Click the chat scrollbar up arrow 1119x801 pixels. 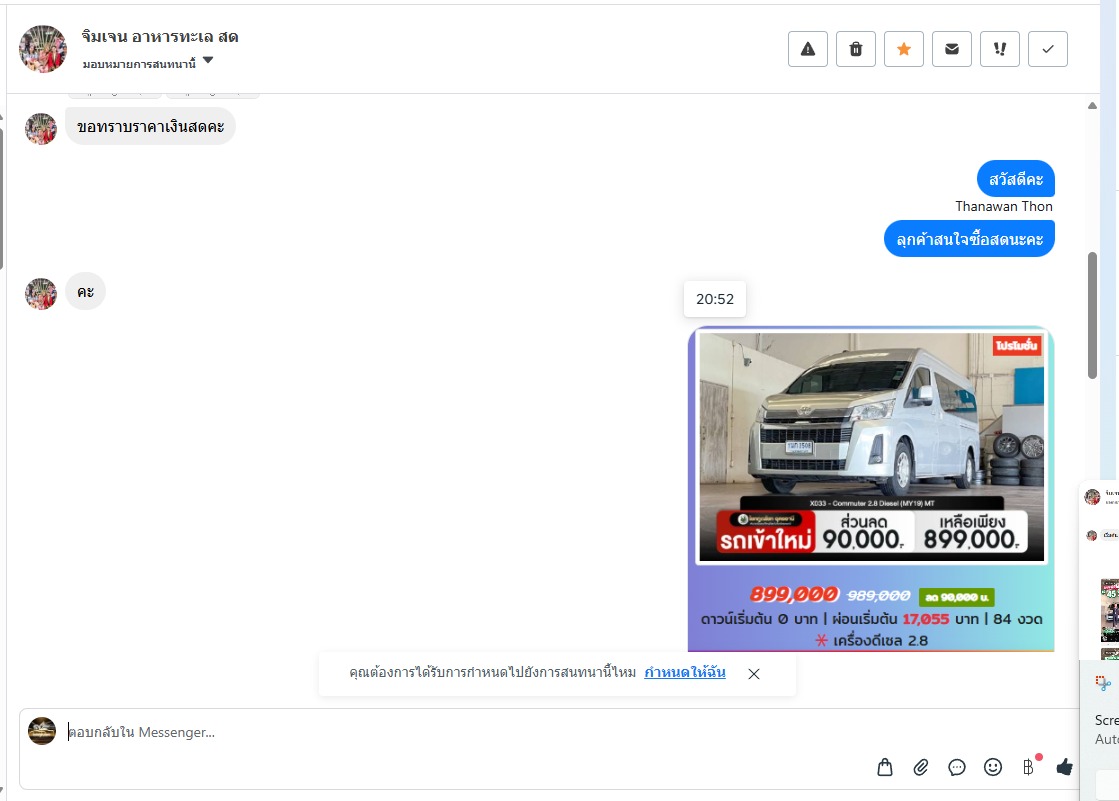[1093, 105]
